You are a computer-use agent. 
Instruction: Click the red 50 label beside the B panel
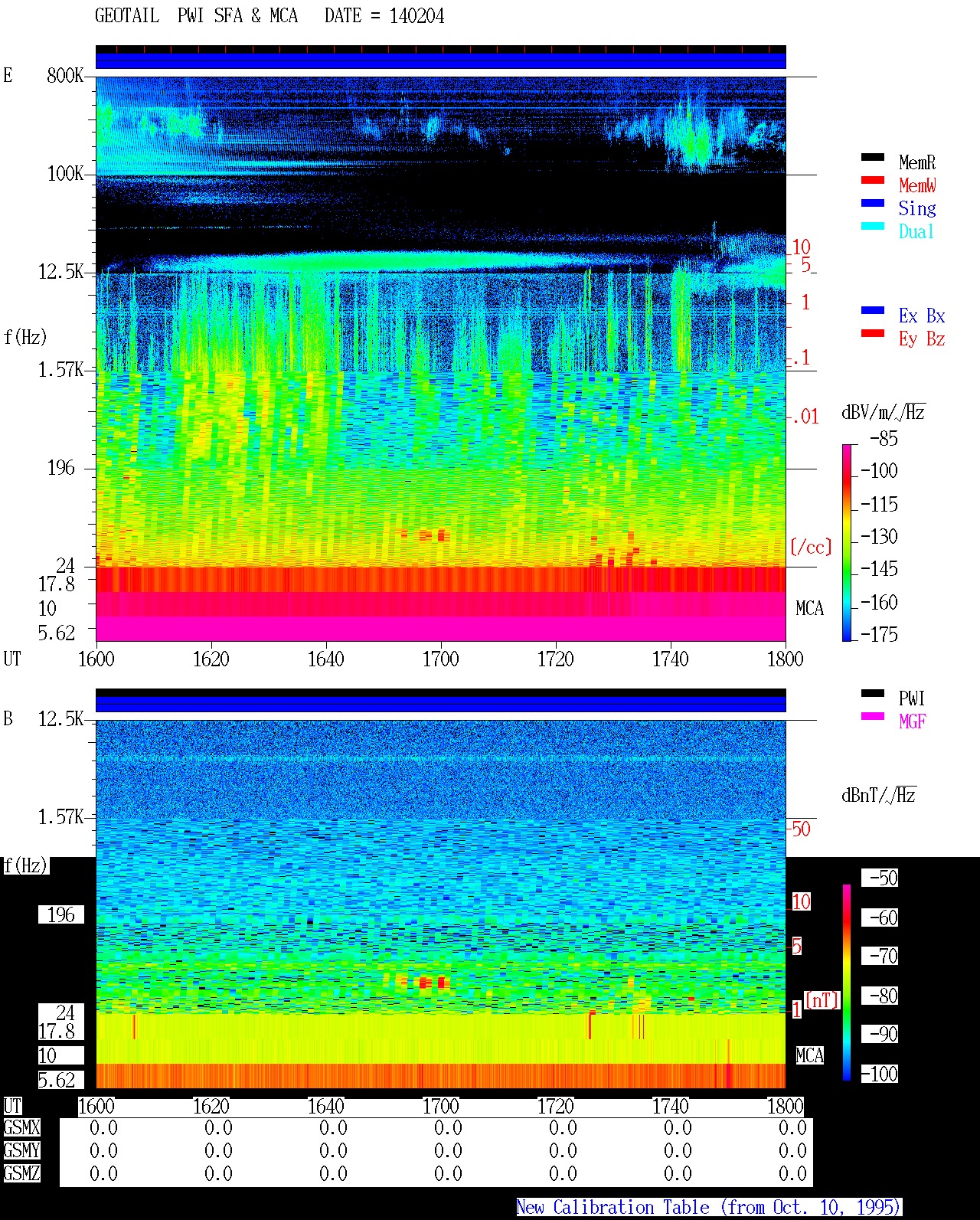pos(801,829)
